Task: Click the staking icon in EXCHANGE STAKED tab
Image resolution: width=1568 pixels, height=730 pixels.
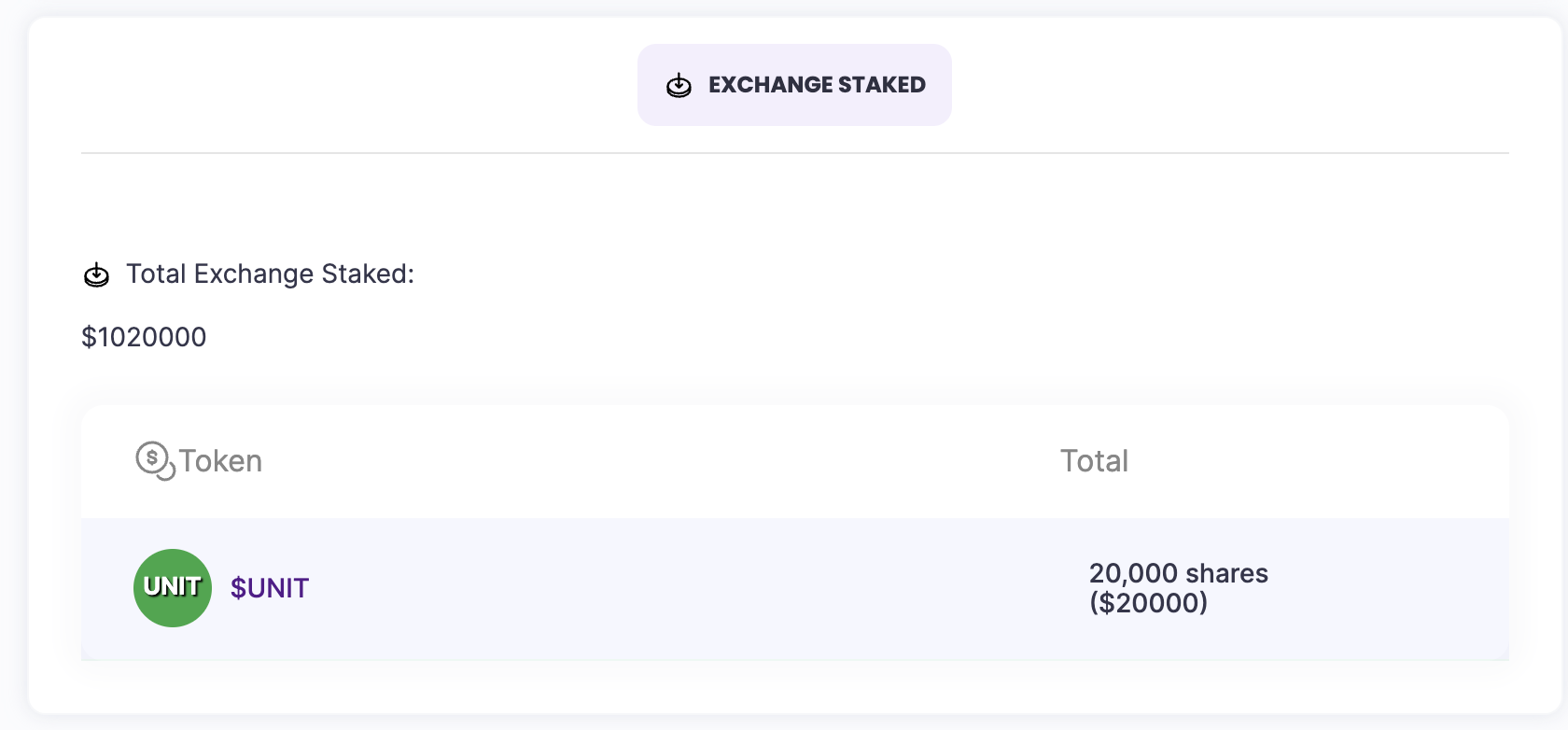Action: (x=679, y=86)
